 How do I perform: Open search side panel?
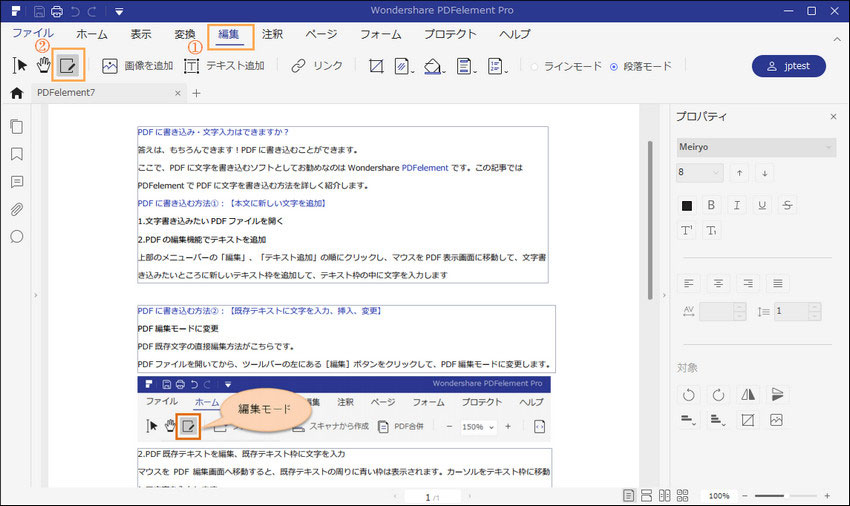coord(17,237)
